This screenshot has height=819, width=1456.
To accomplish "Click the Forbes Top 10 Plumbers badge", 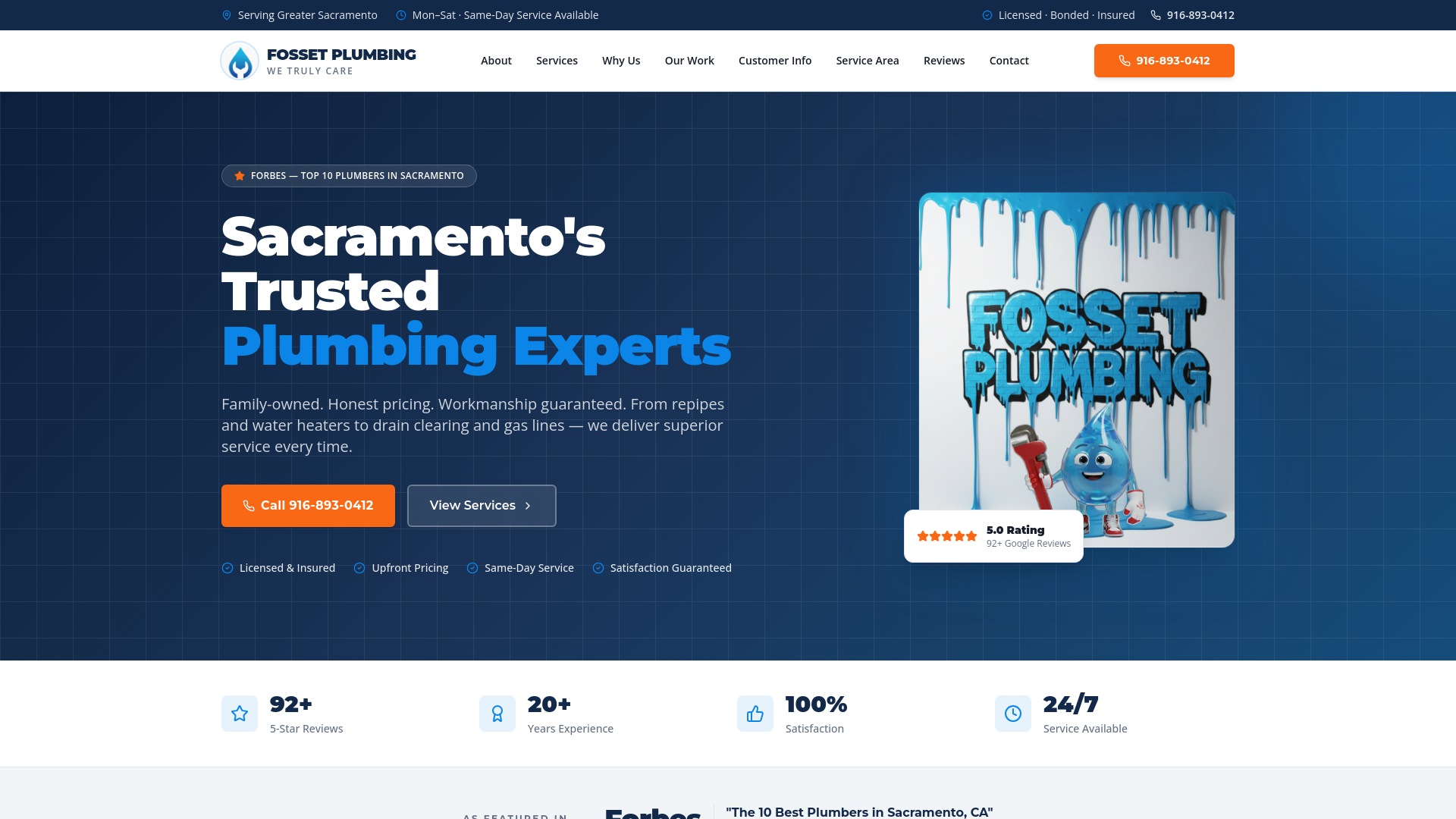I will tap(349, 176).
